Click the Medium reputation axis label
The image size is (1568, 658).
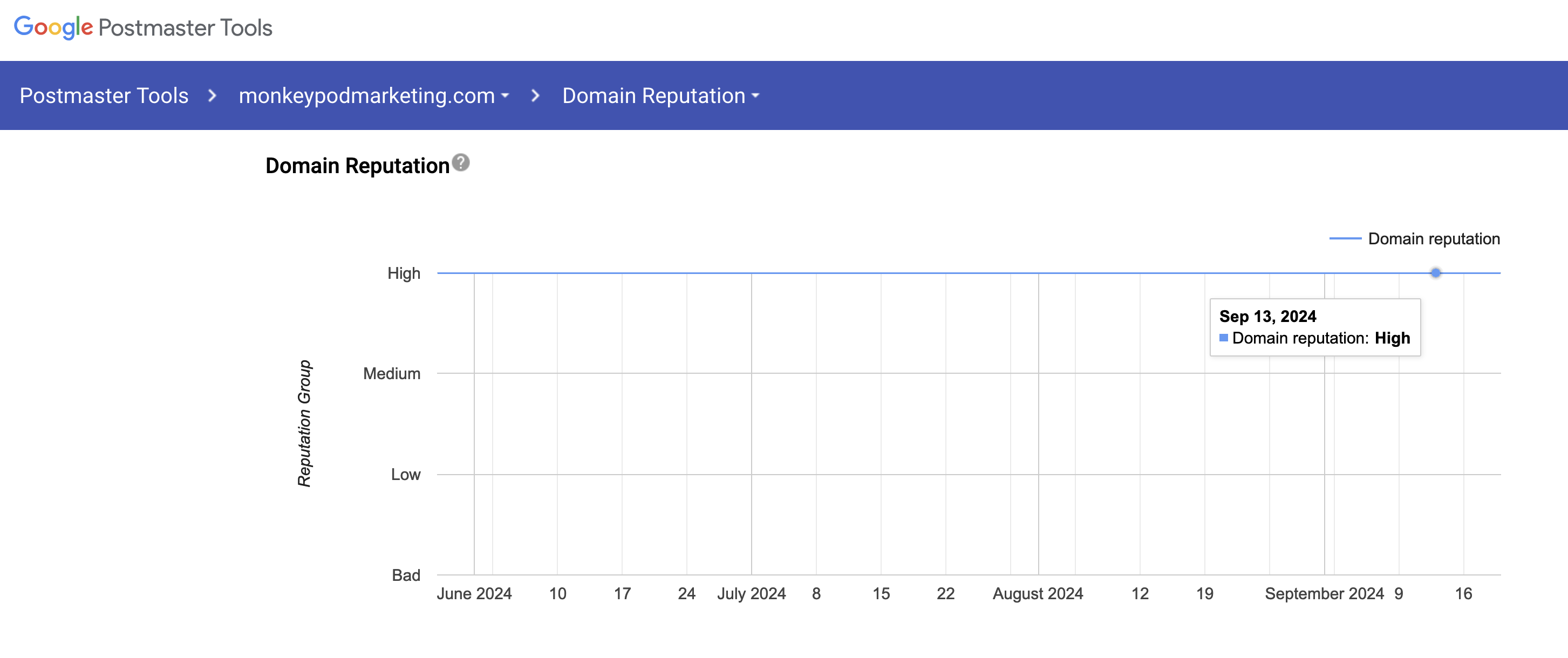[391, 374]
